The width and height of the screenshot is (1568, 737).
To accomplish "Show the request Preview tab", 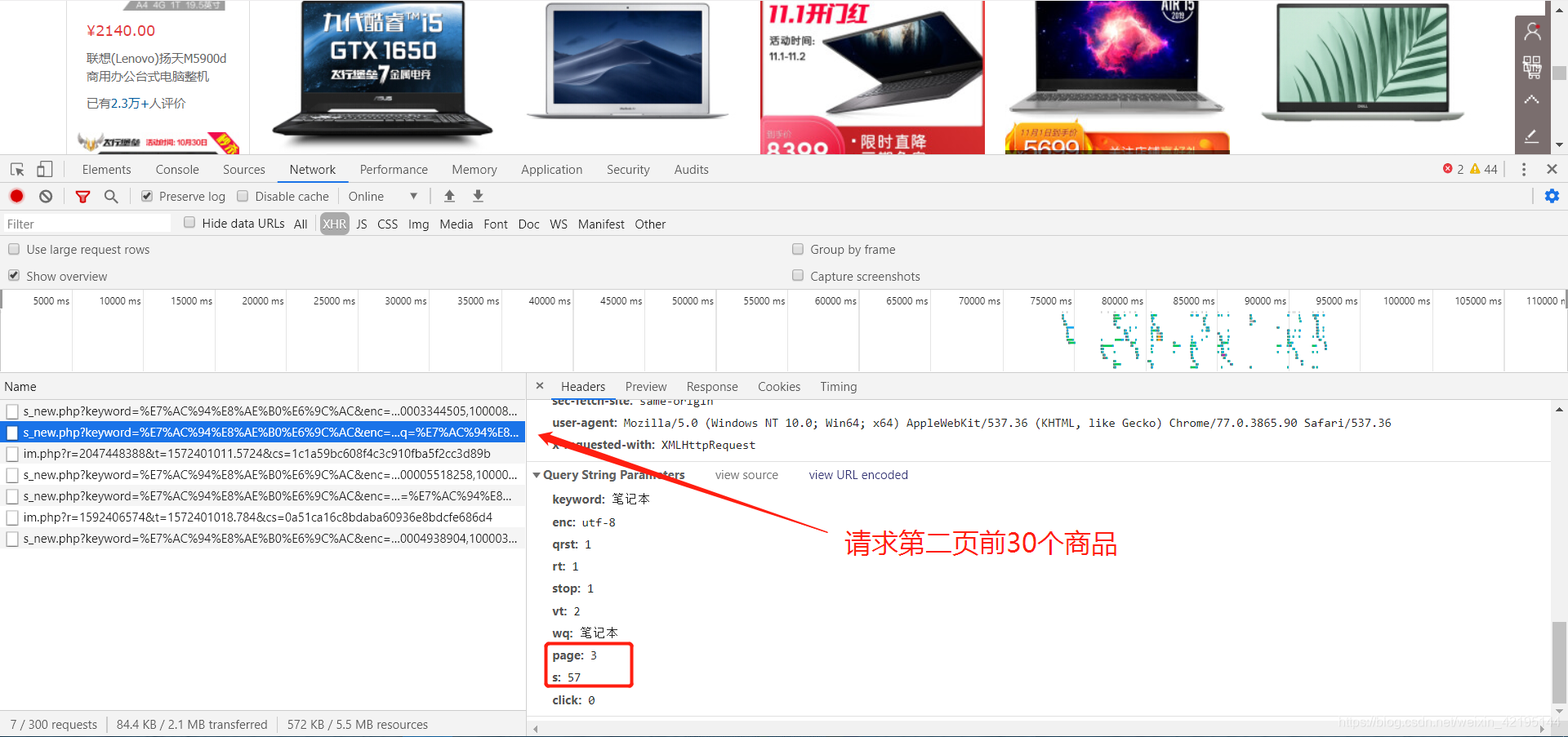I will pyautogui.click(x=646, y=387).
